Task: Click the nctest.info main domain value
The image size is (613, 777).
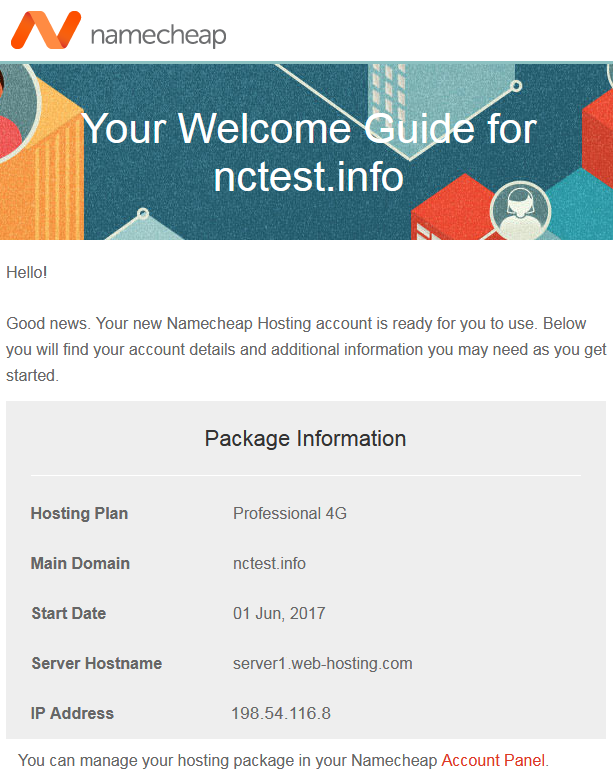Action: click(269, 563)
